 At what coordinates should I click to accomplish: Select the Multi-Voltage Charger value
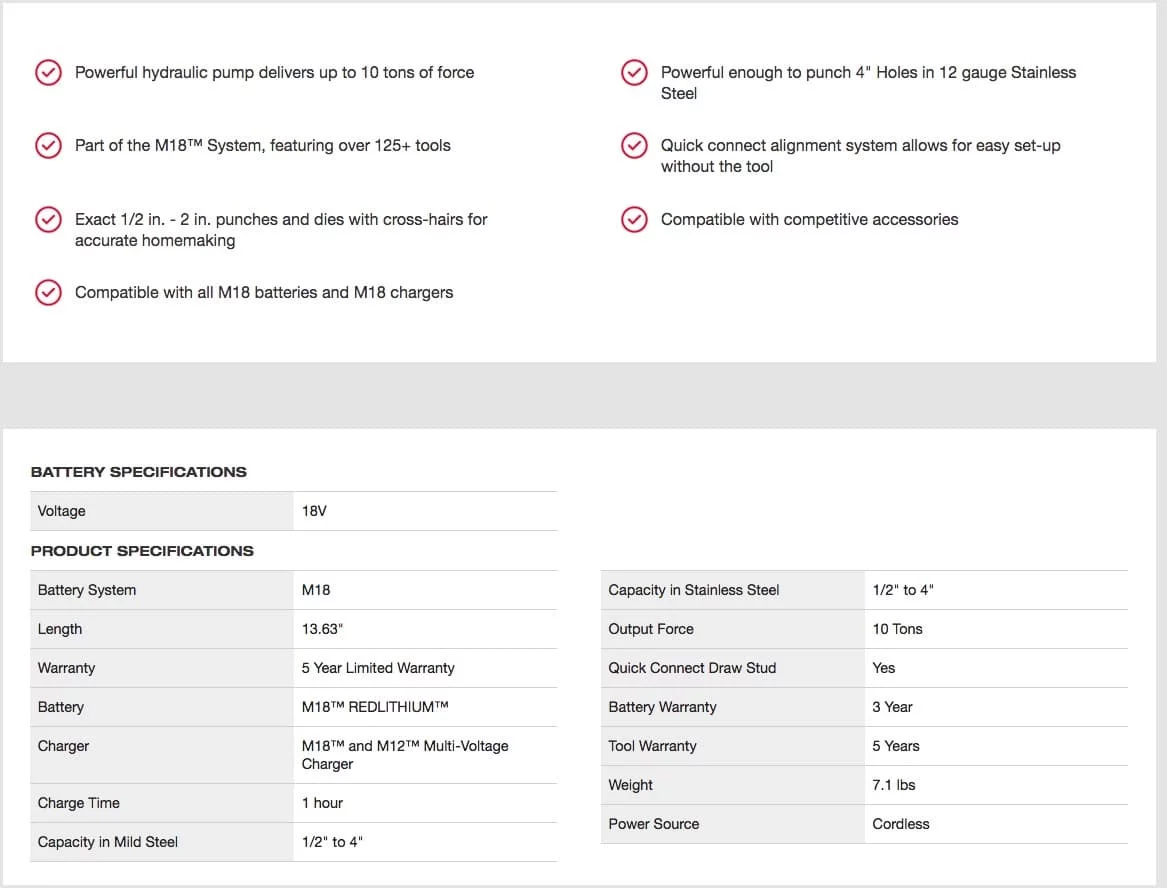405,755
